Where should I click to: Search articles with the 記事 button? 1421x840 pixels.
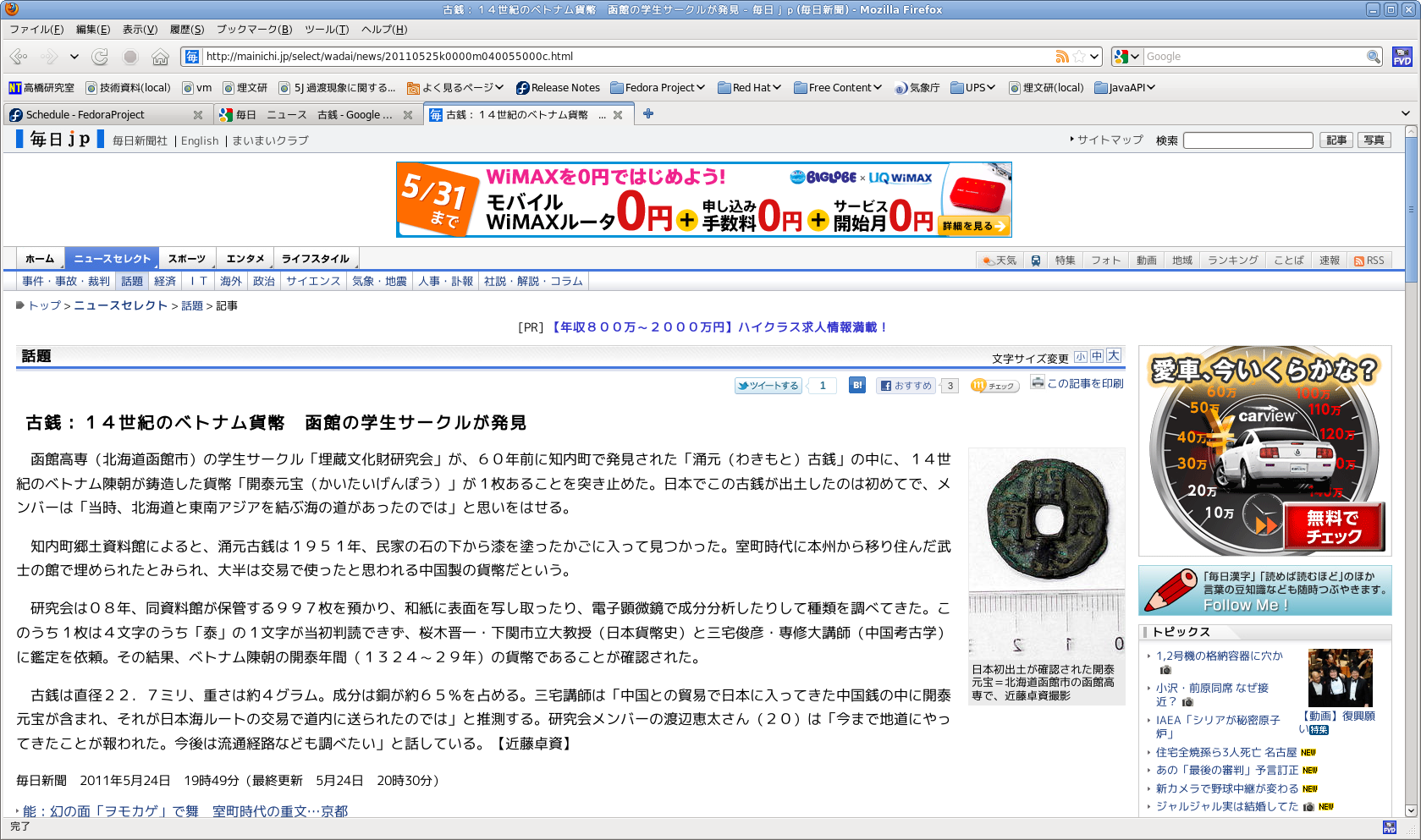click(x=1336, y=140)
